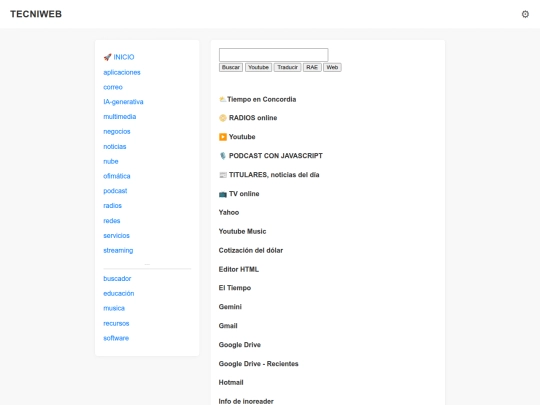Click the newspaper icon beside TITULARES
540x405 pixels.
[x=223, y=175]
